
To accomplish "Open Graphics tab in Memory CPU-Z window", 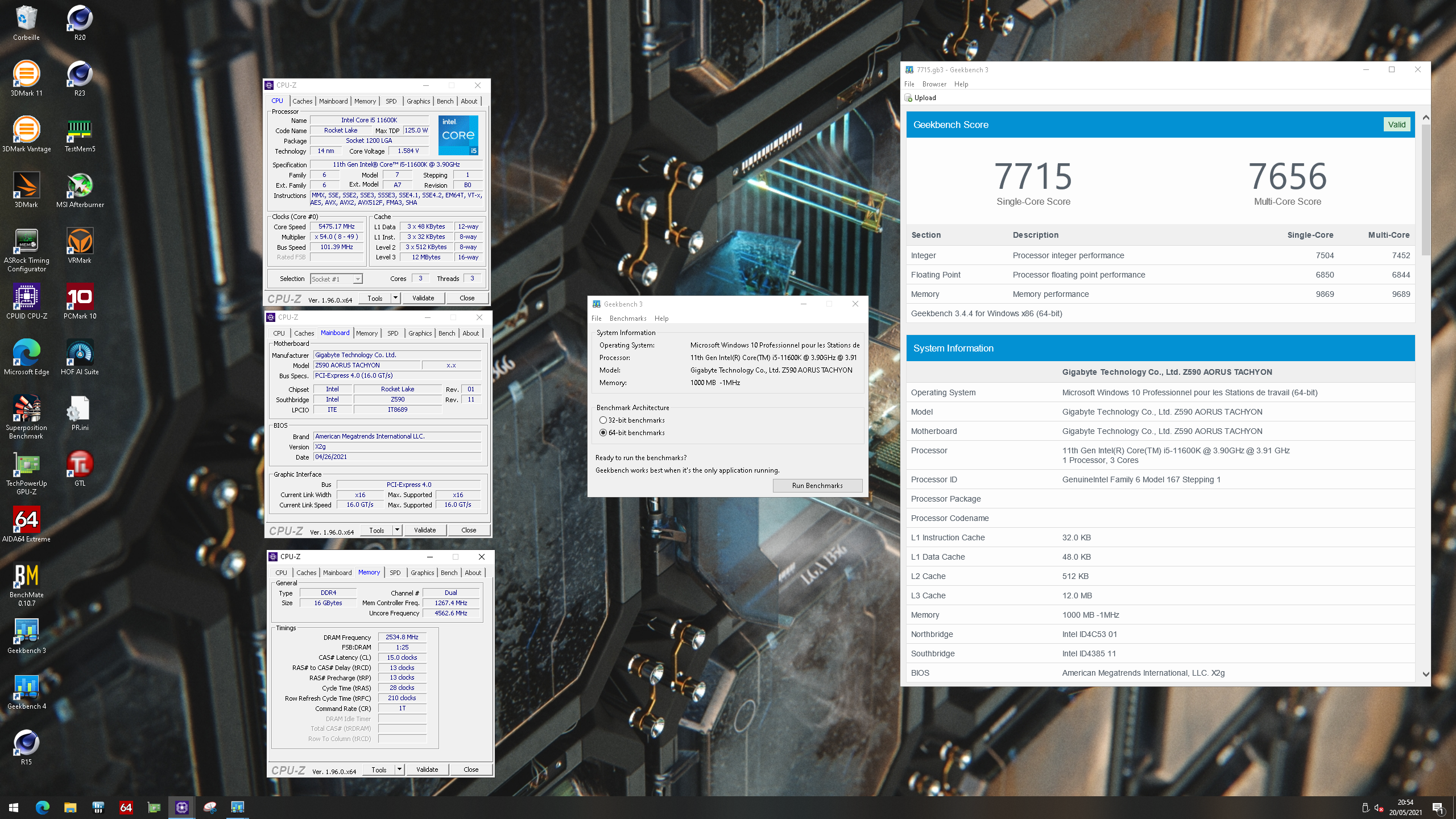I will point(422,573).
